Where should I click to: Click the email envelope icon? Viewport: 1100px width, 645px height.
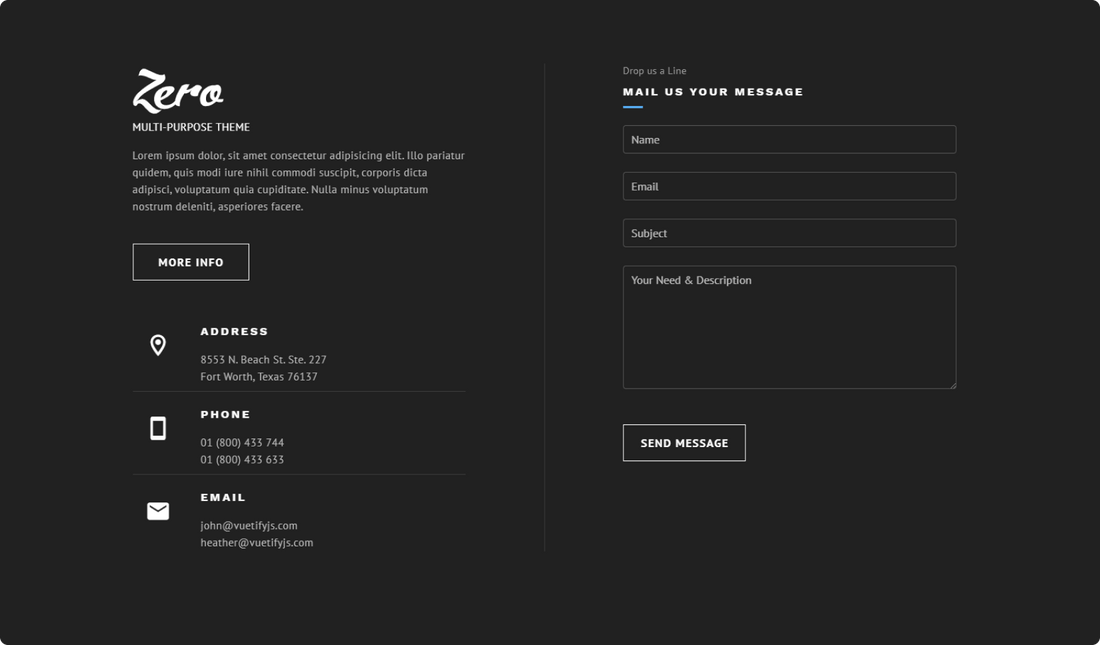pos(158,511)
